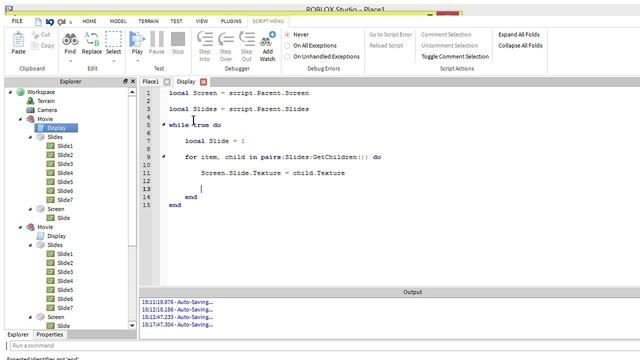Select the highlighted Display script
Screen dimensions: 640x360
[56, 128]
